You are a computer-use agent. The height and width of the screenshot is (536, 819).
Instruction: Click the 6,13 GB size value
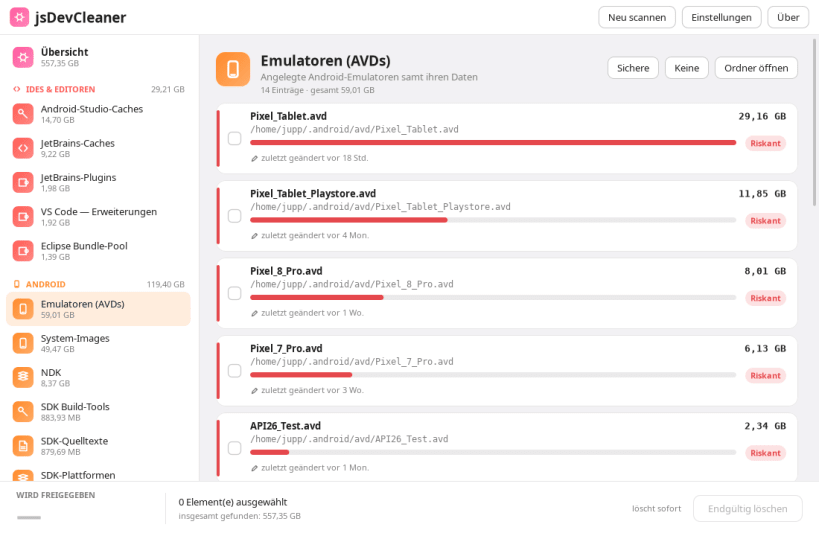click(765, 348)
